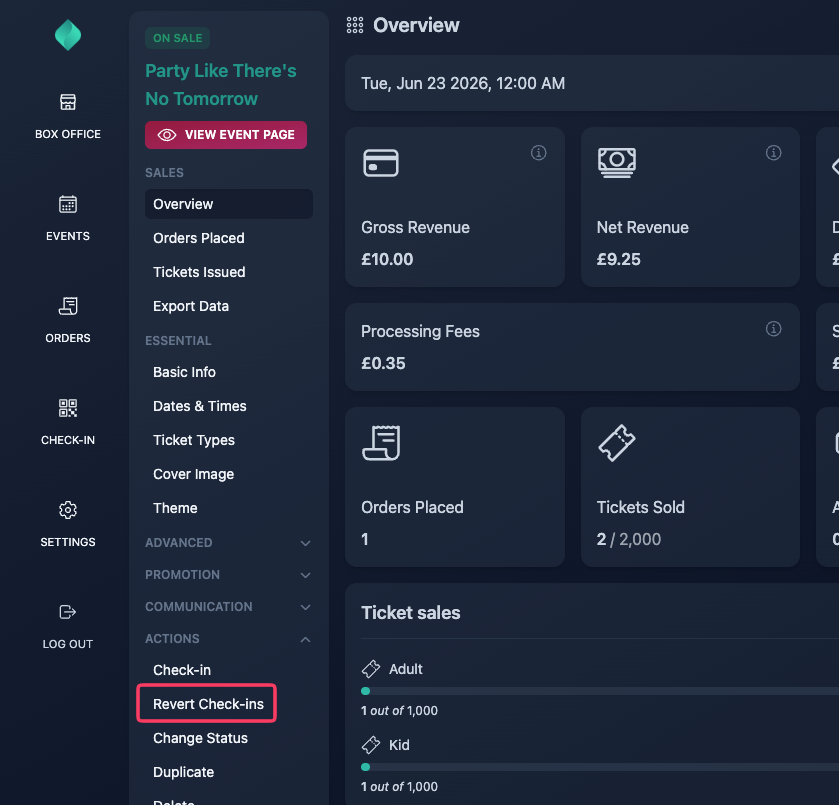Click the Tickets Sold card
Screen dimensions: 839x805
click(690, 487)
